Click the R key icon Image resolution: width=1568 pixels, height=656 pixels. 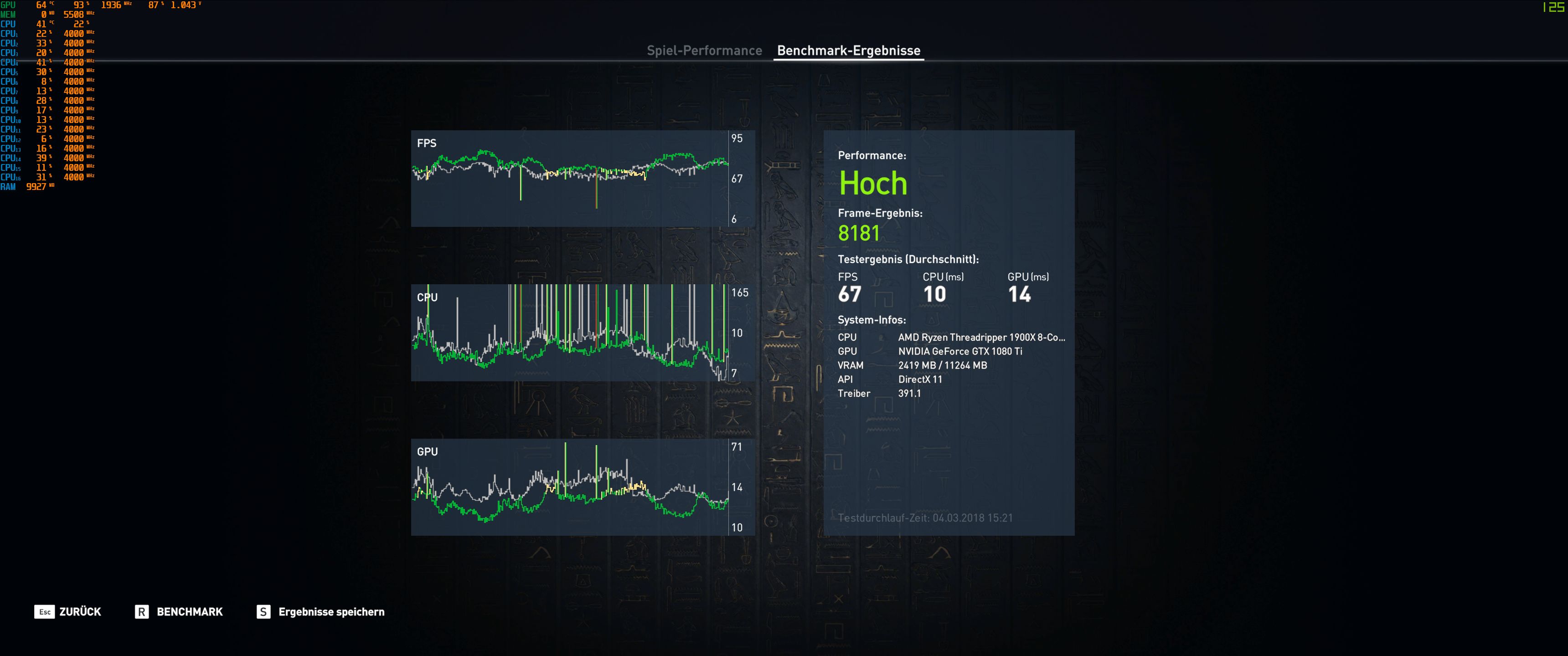click(141, 611)
